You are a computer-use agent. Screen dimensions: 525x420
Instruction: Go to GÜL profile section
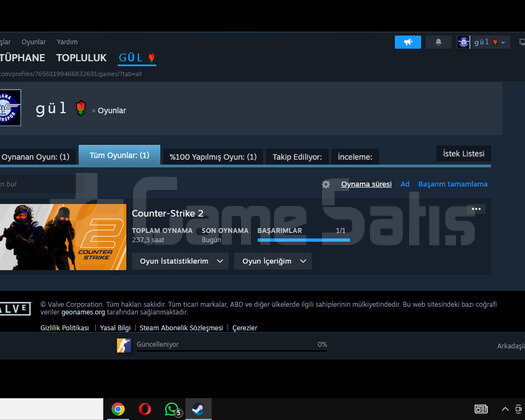coord(137,58)
